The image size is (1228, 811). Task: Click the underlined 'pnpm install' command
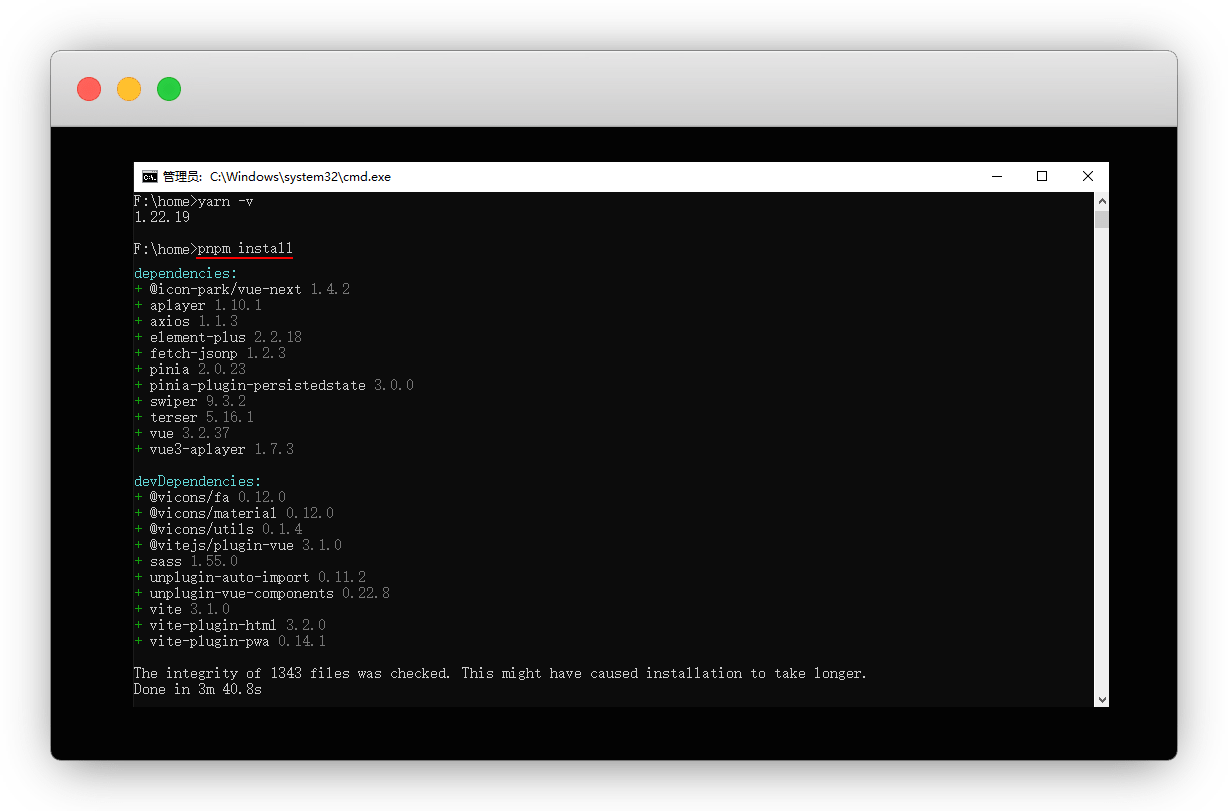tap(245, 249)
